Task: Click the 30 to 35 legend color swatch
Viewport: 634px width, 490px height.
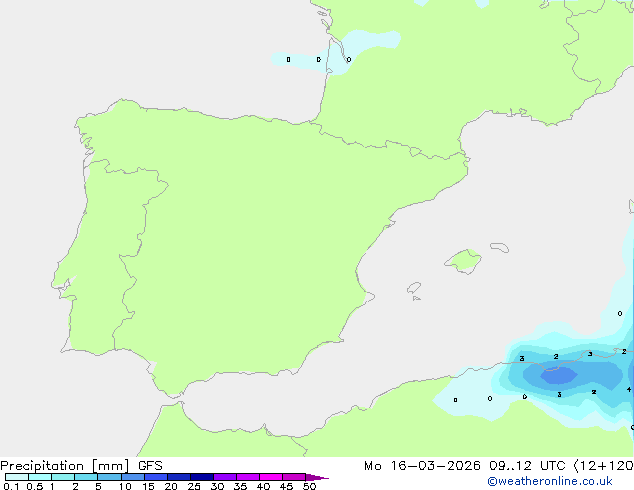Action: point(224,477)
